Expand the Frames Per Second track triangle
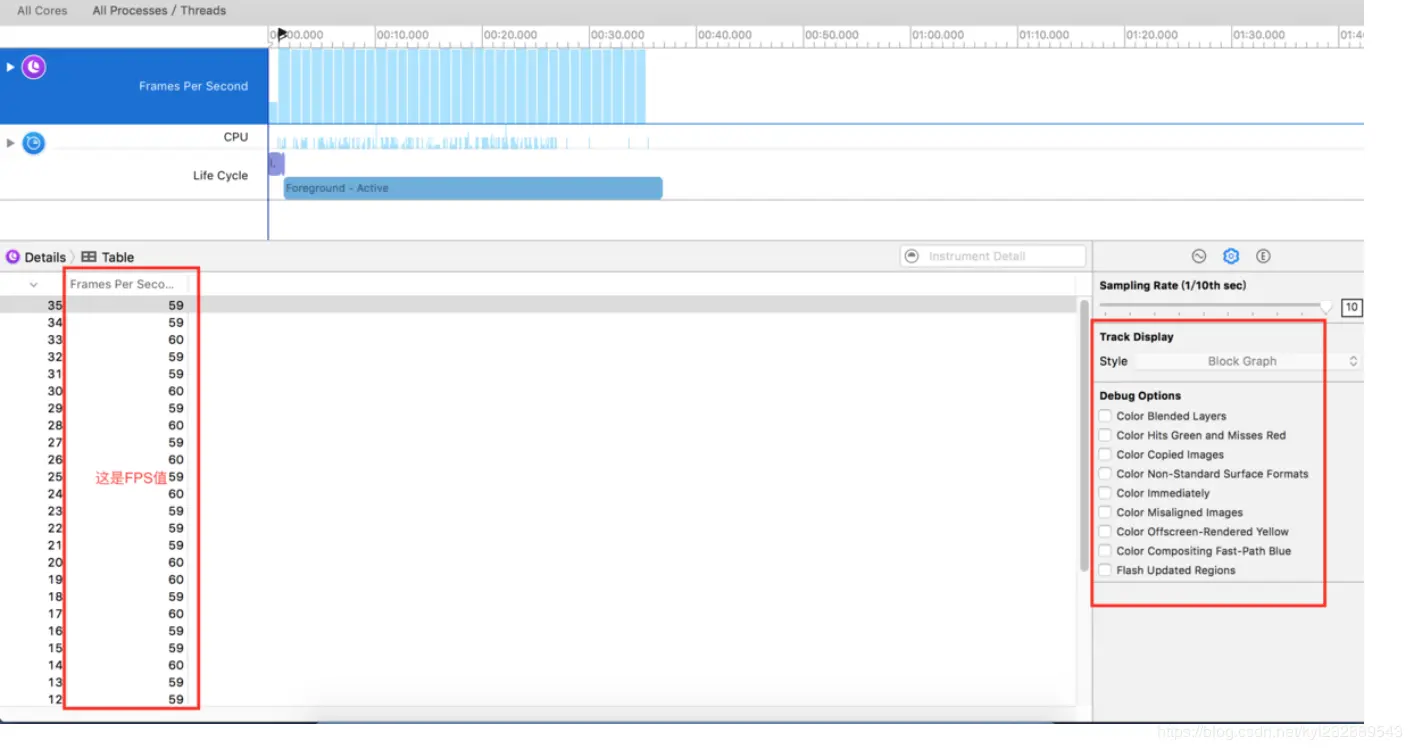The width and height of the screenshot is (1412, 750). (x=11, y=67)
